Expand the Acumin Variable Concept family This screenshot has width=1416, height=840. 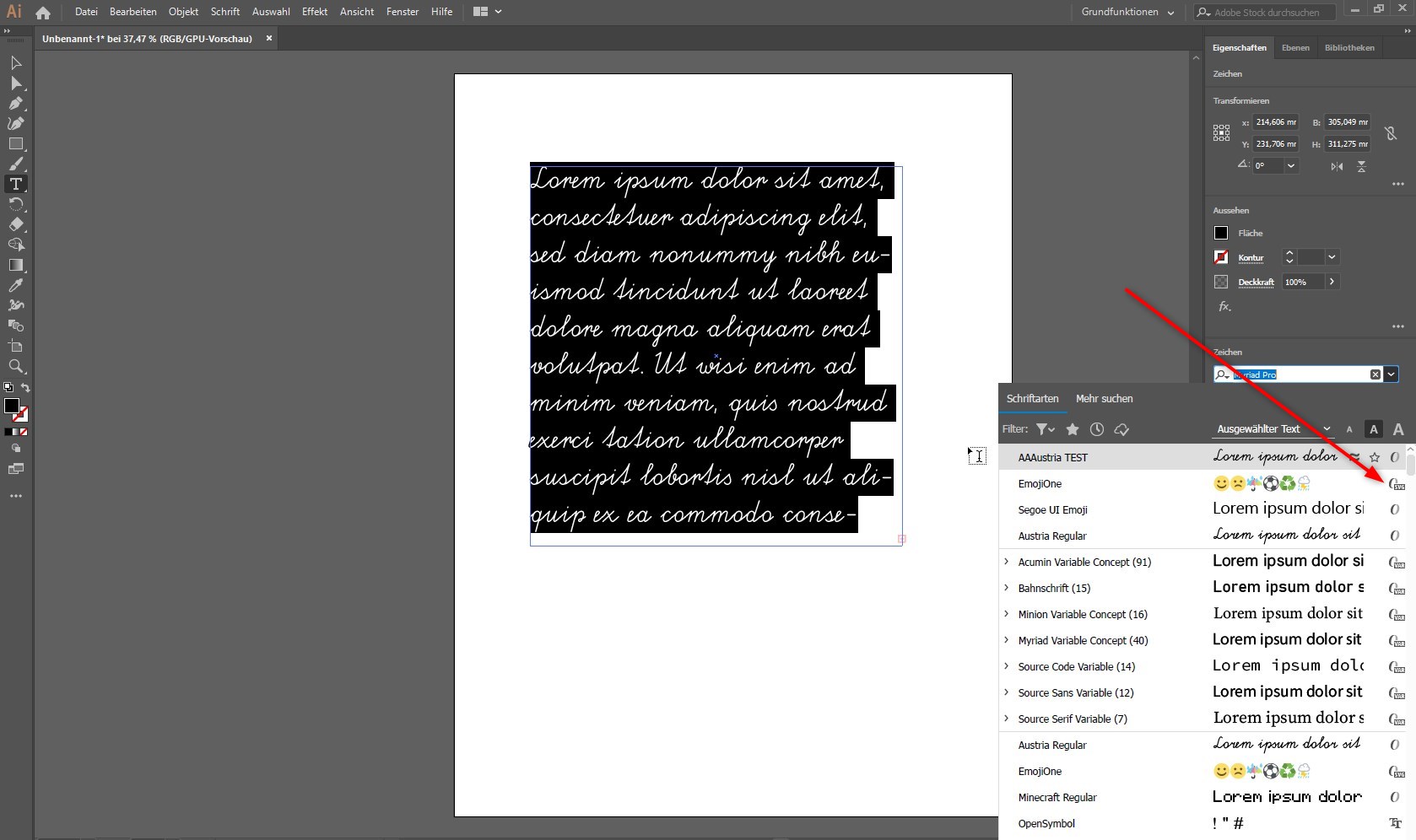click(1006, 562)
